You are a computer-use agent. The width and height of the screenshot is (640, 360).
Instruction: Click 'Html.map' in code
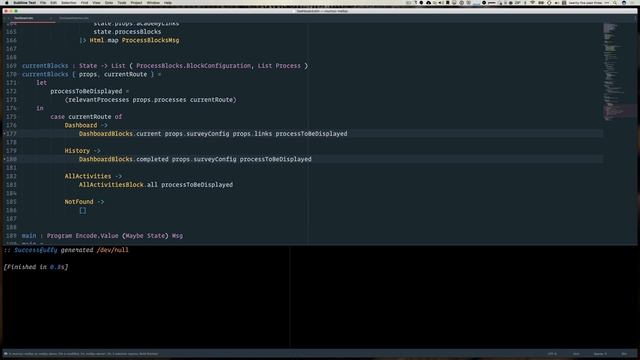[104, 40]
